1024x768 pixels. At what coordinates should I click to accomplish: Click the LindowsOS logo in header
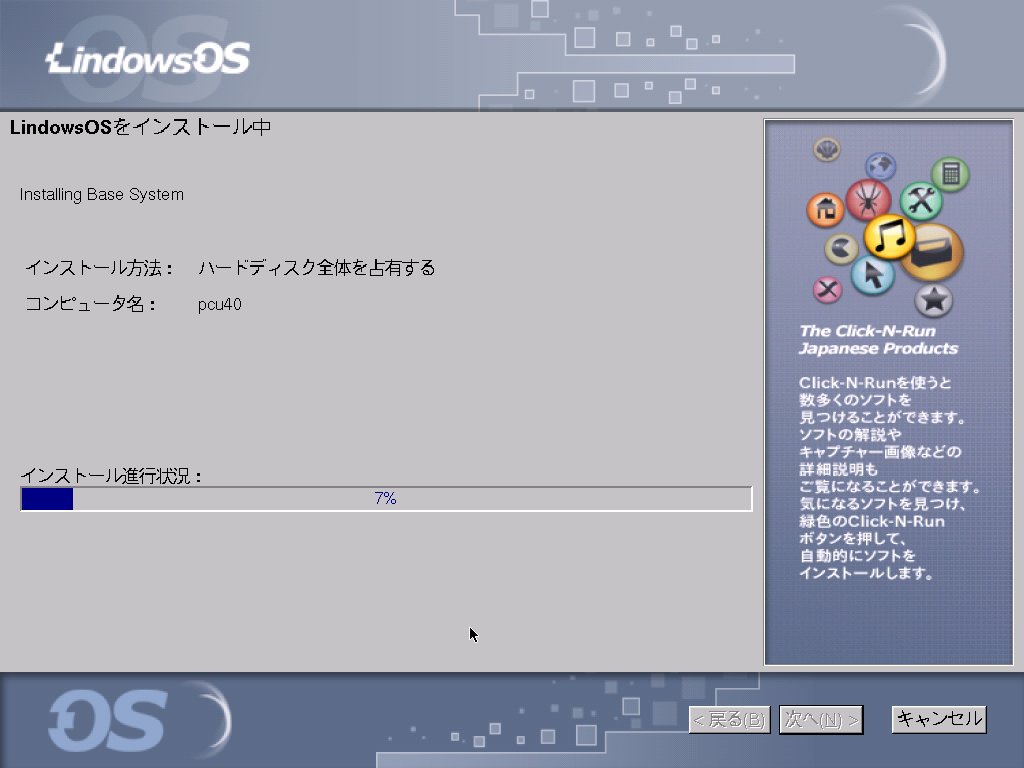[148, 59]
